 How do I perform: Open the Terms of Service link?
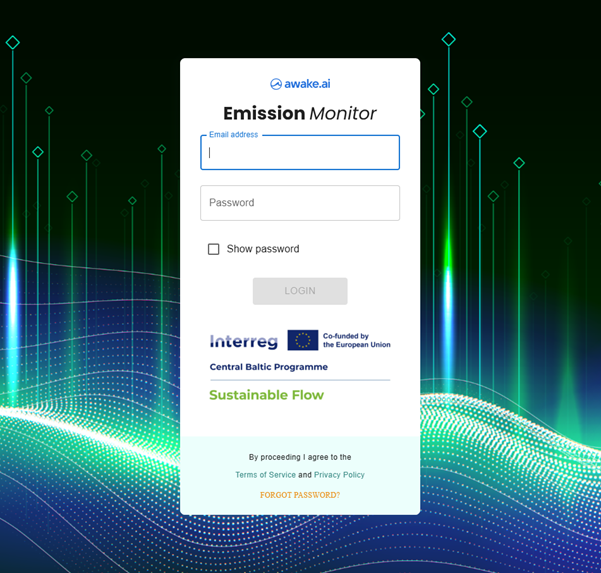(265, 474)
